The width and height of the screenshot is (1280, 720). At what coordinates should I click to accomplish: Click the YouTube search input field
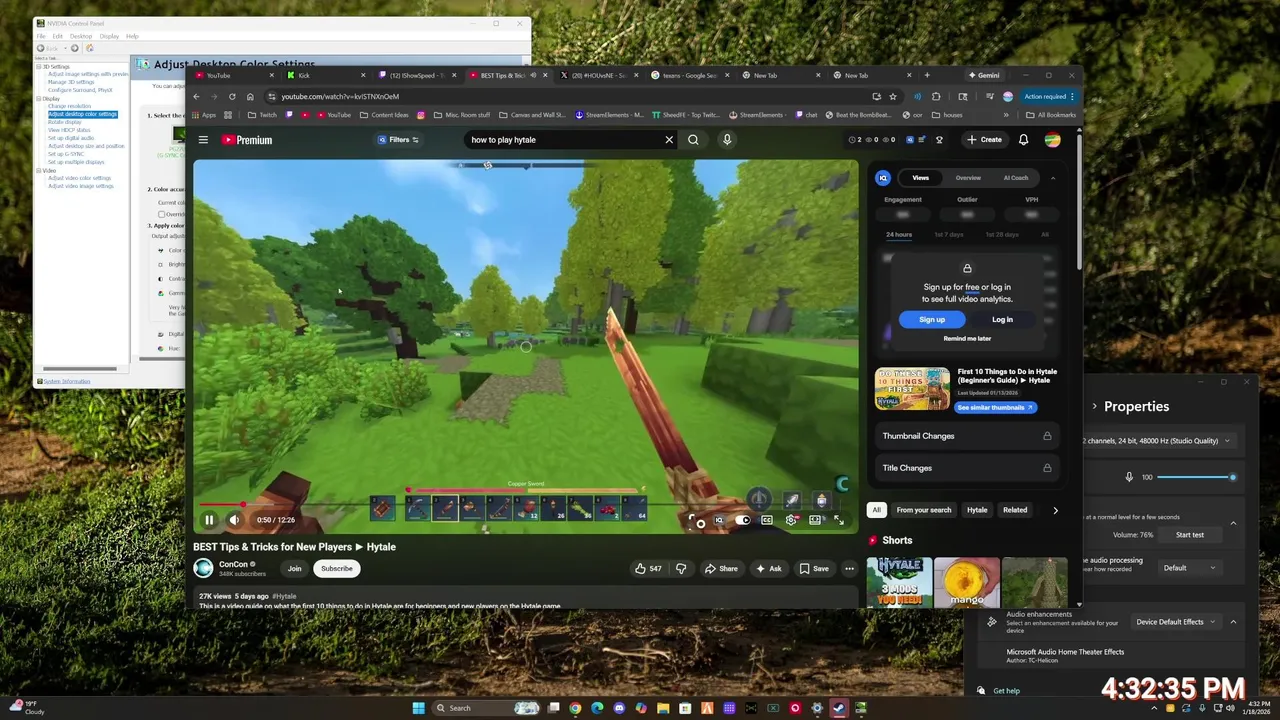565,140
